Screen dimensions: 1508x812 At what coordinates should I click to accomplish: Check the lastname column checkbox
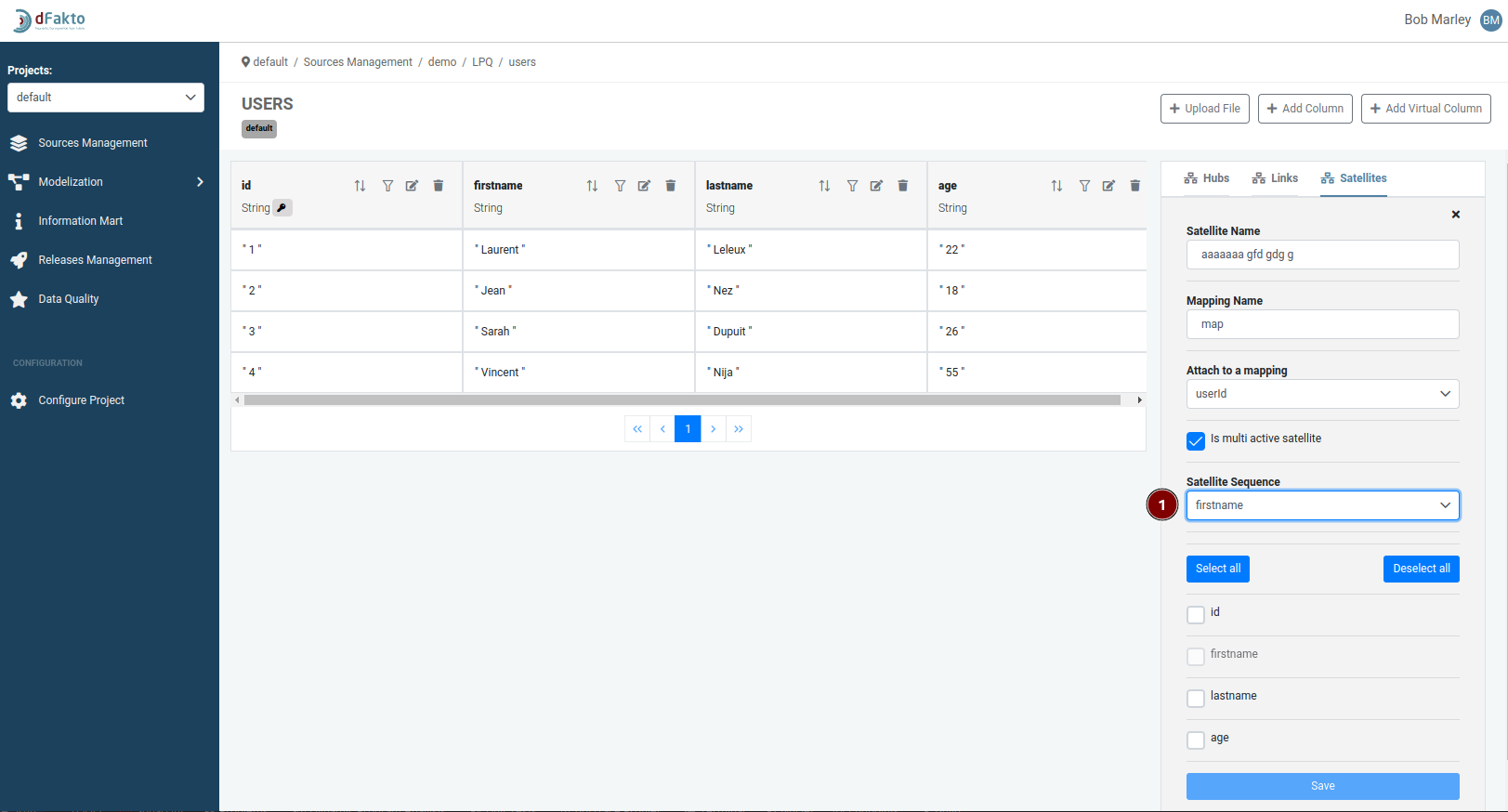point(1196,699)
